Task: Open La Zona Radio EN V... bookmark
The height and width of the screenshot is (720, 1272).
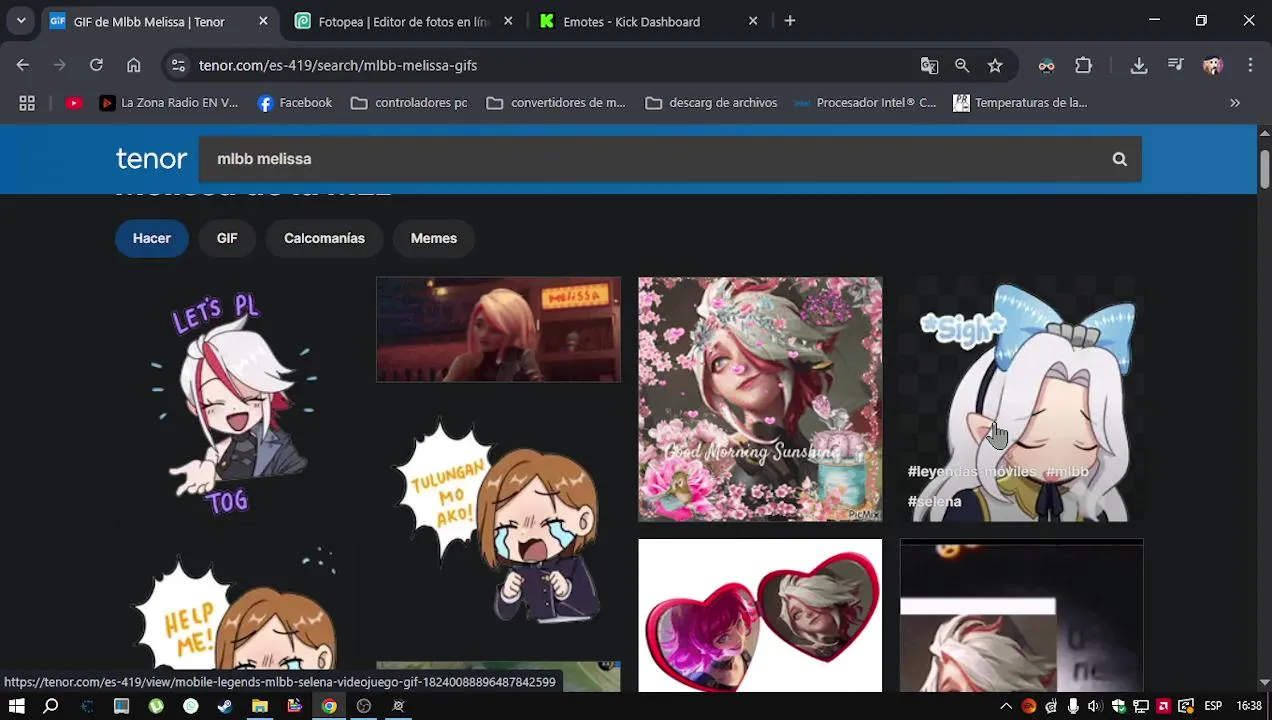Action: 168,103
